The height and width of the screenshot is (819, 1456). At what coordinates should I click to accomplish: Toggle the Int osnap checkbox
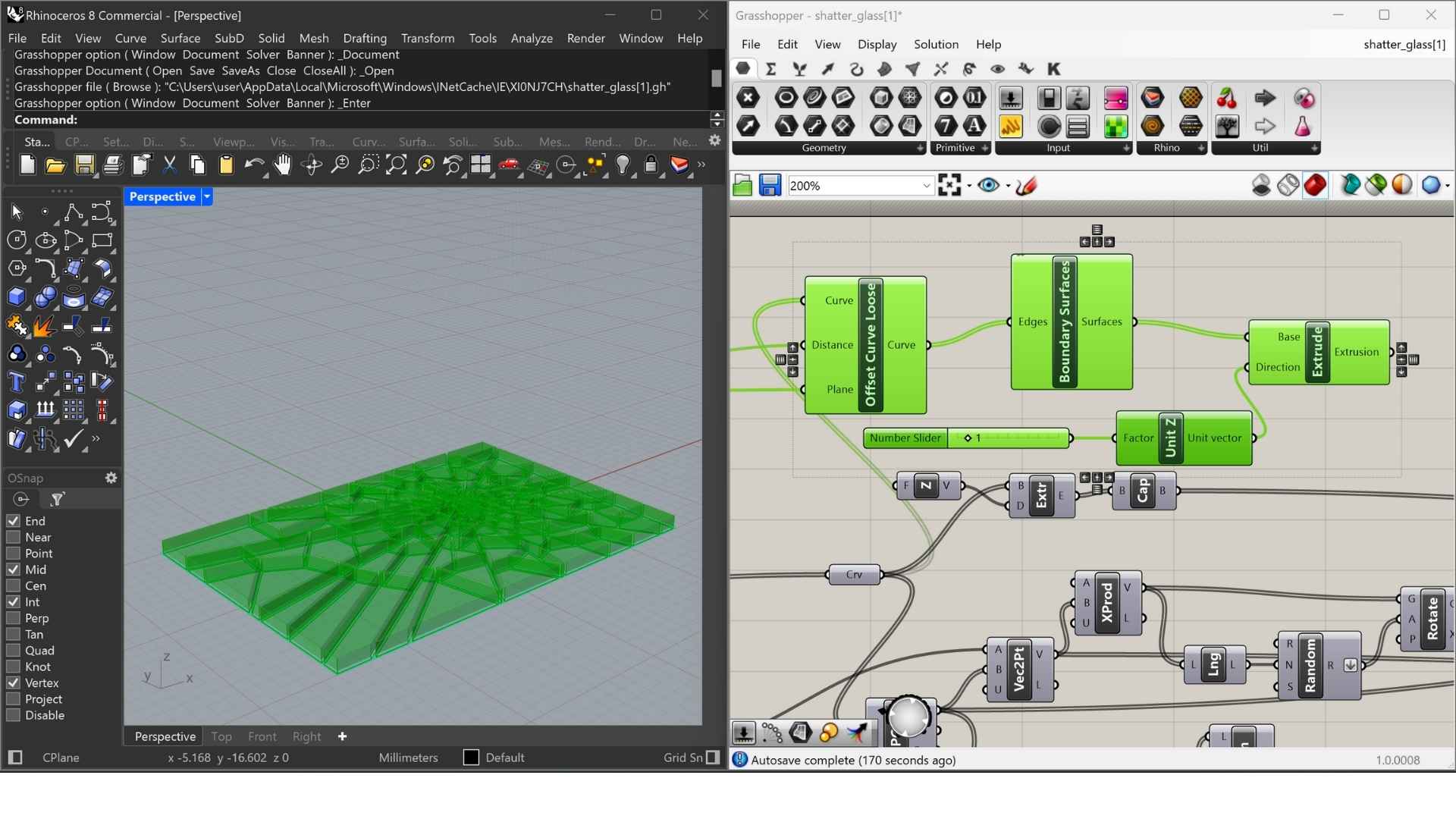pyautogui.click(x=13, y=602)
